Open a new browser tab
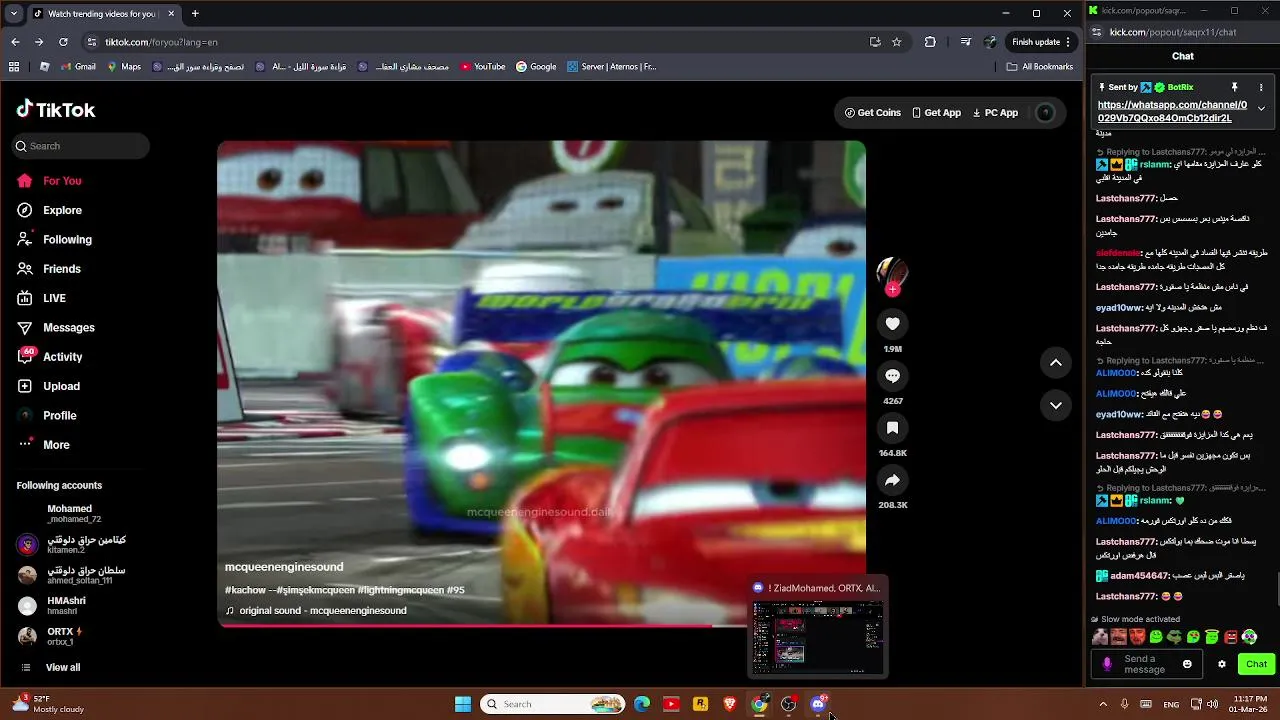Image resolution: width=1280 pixels, height=720 pixels. (195, 13)
